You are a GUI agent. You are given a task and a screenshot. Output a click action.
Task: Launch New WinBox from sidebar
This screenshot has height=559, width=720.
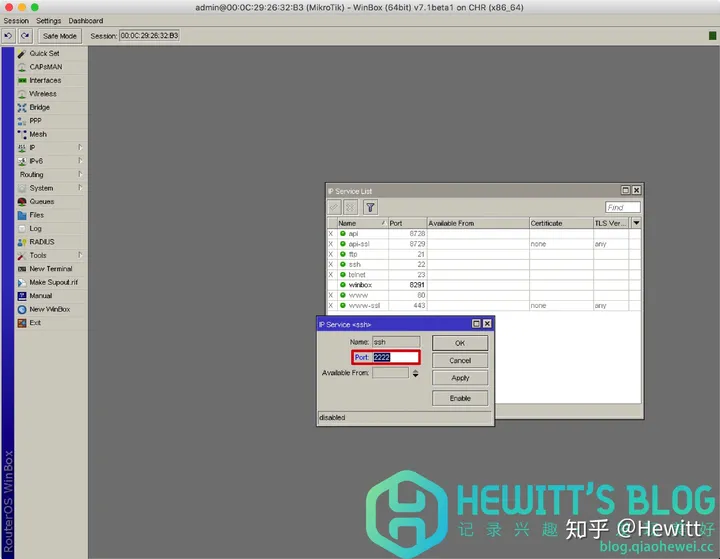[x=50, y=309]
